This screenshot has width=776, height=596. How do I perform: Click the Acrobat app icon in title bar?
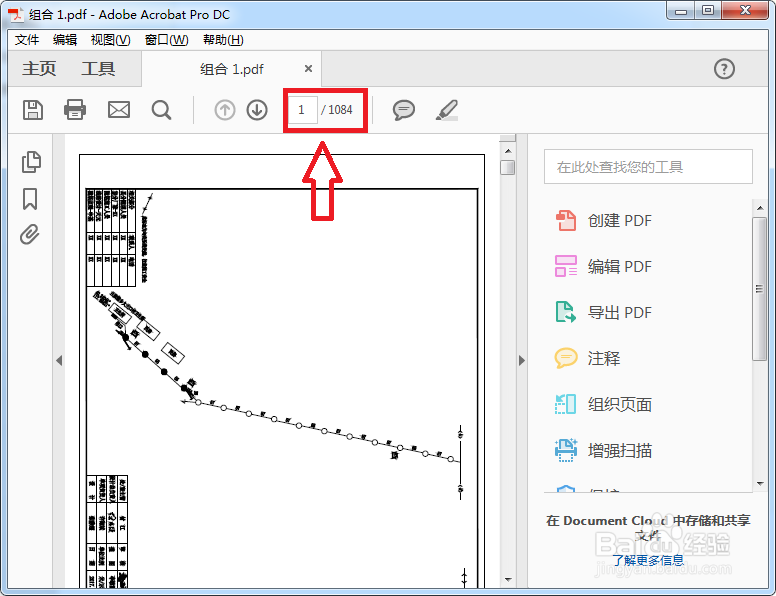[15, 15]
